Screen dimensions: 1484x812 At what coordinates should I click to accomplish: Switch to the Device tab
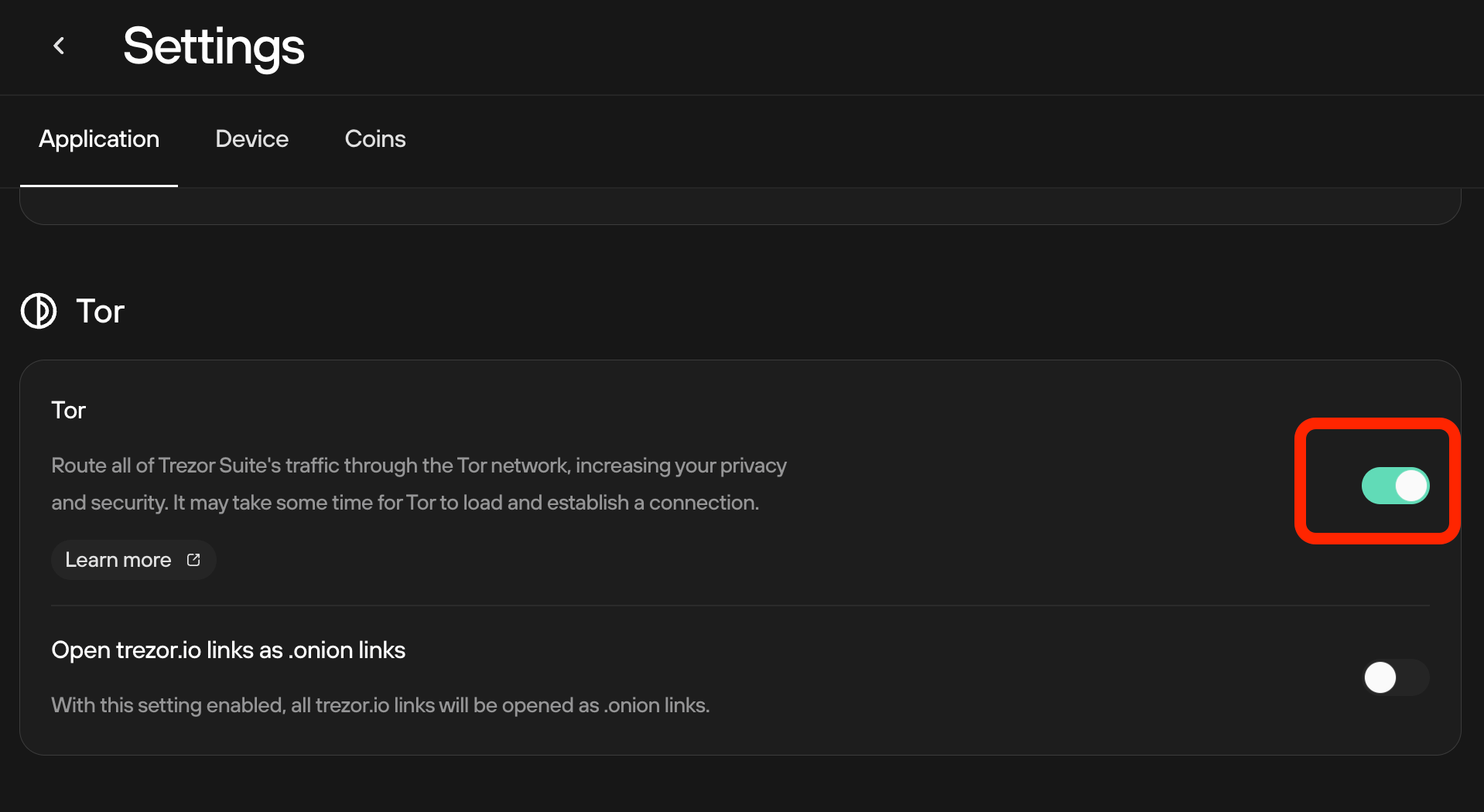[x=251, y=140]
